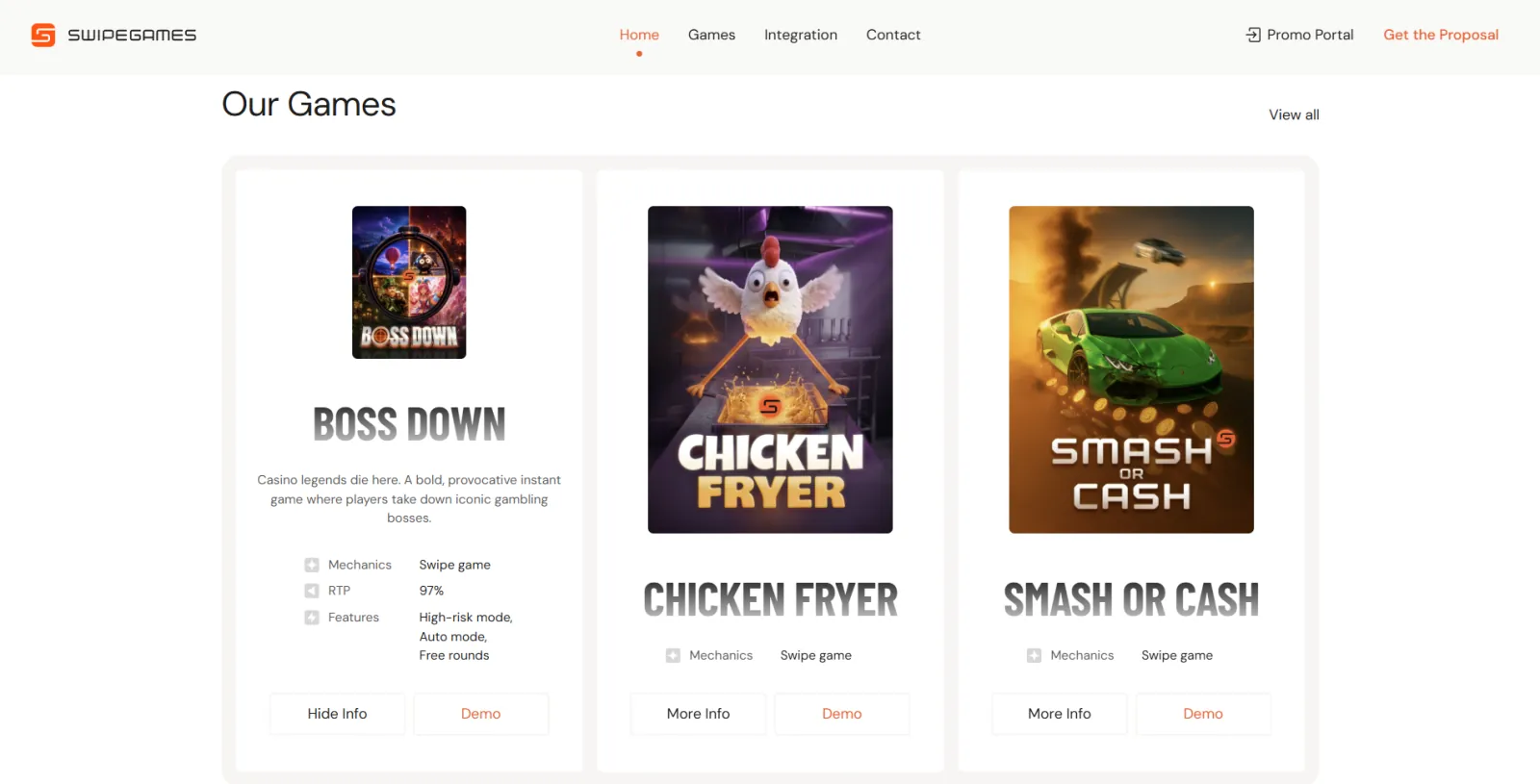The height and width of the screenshot is (784, 1540).
Task: Click Get the Proposal link
Action: [1441, 35]
